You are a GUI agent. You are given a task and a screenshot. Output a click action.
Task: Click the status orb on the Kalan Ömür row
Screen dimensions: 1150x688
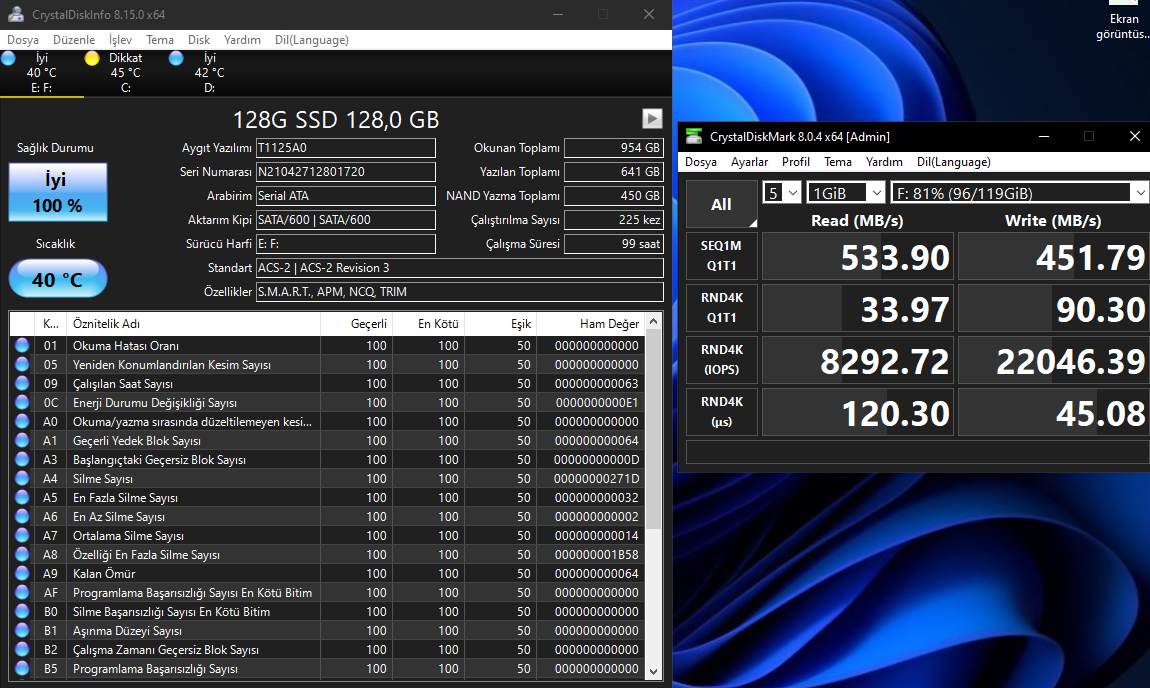(x=22, y=574)
